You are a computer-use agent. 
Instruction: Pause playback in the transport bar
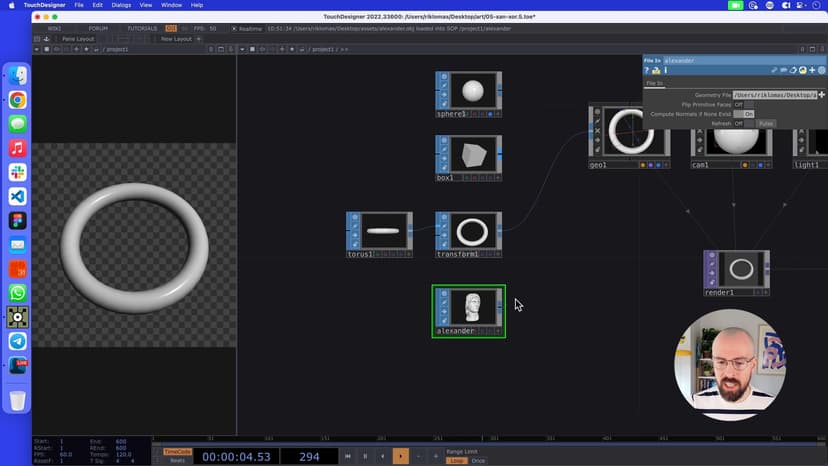[364, 456]
